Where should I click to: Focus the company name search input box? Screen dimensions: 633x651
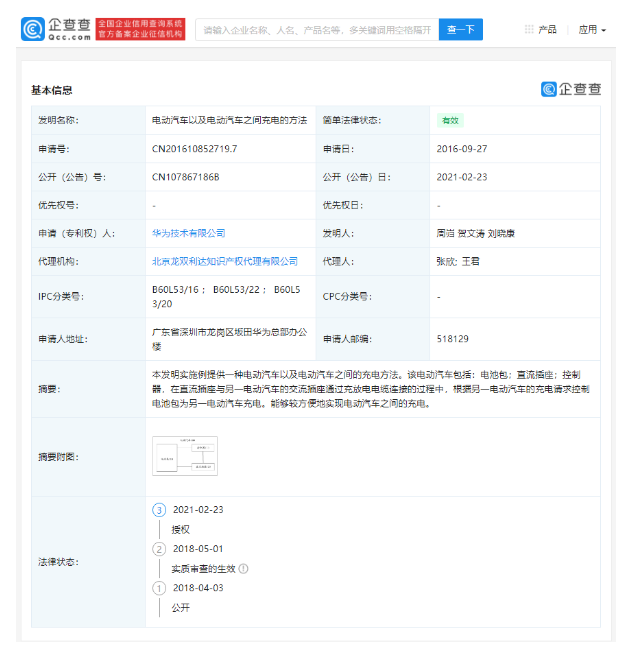(x=316, y=30)
